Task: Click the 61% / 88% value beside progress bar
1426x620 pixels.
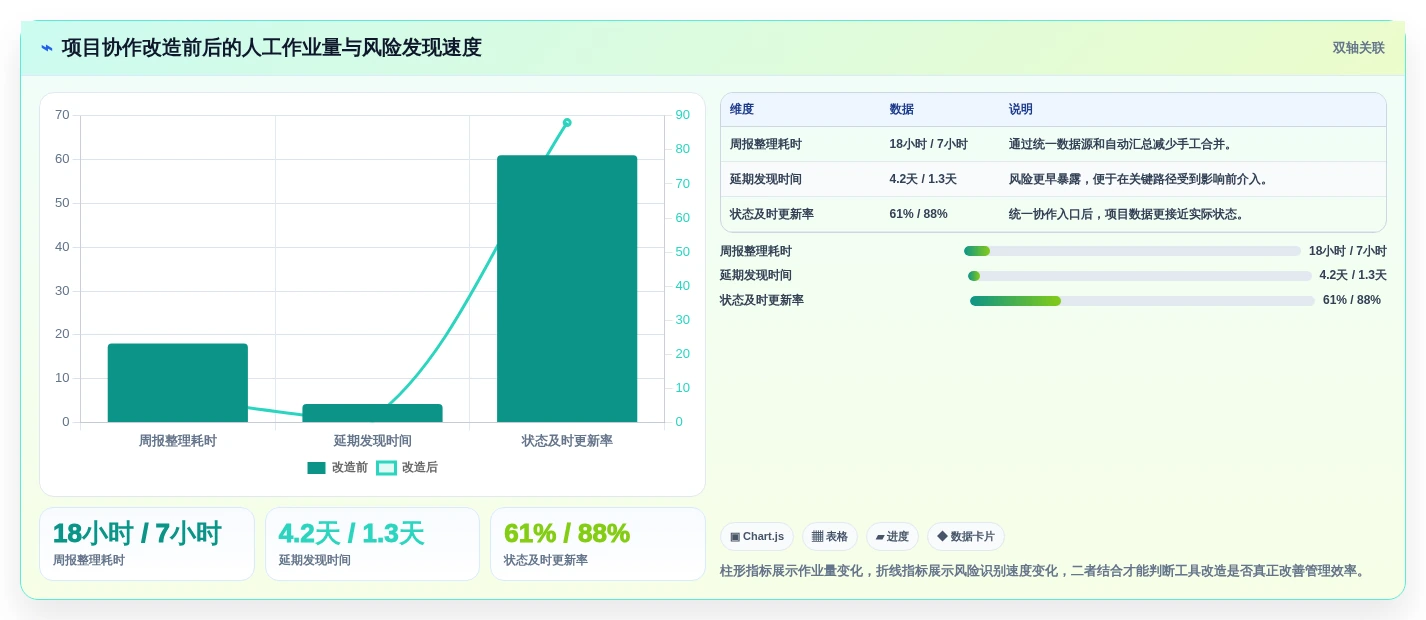Action: click(x=1352, y=301)
